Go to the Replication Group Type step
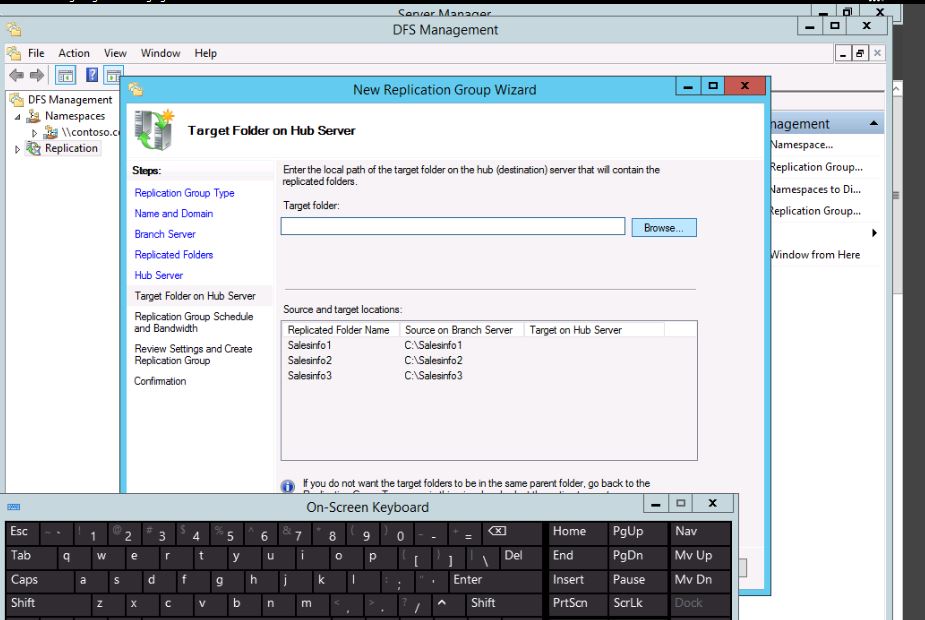 (184, 193)
